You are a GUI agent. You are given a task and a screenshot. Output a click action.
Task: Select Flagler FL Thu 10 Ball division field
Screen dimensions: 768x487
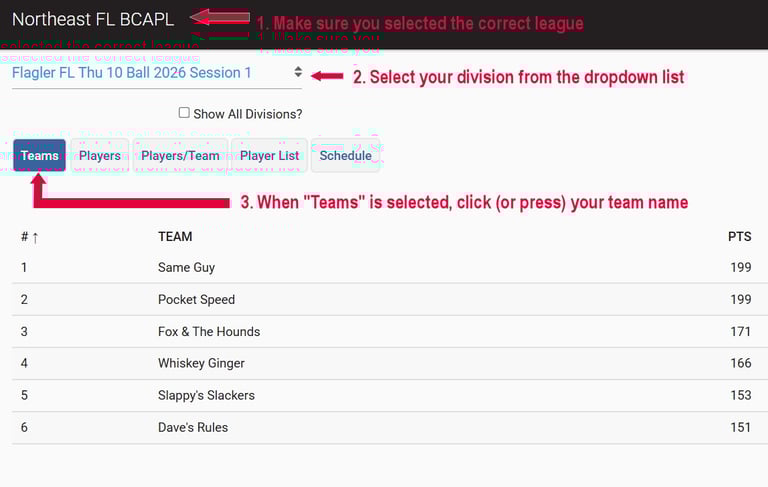[x=132, y=73]
